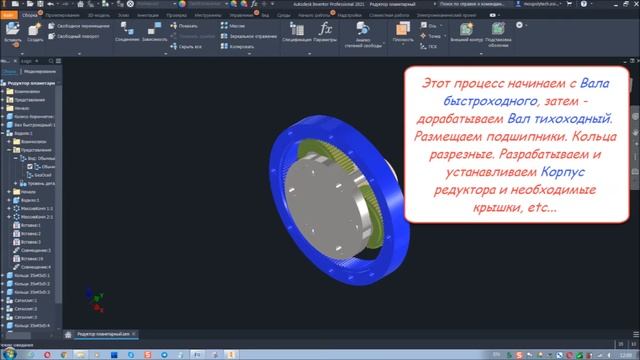Open the Проектирование ribbon tab
This screenshot has height=360, width=640.
62,15
